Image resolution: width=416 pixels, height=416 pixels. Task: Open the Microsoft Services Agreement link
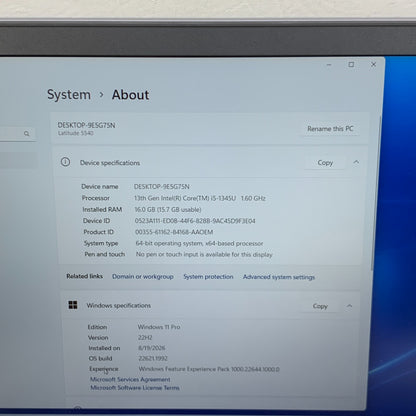click(130, 379)
